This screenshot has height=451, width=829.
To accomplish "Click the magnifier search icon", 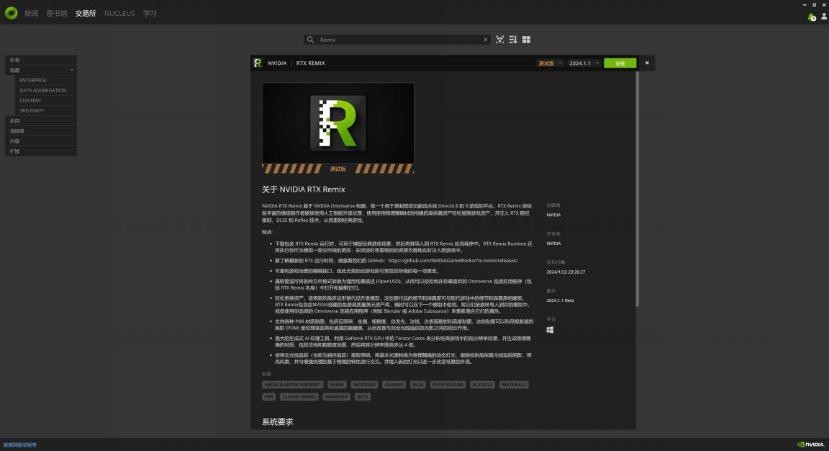I will (310, 40).
